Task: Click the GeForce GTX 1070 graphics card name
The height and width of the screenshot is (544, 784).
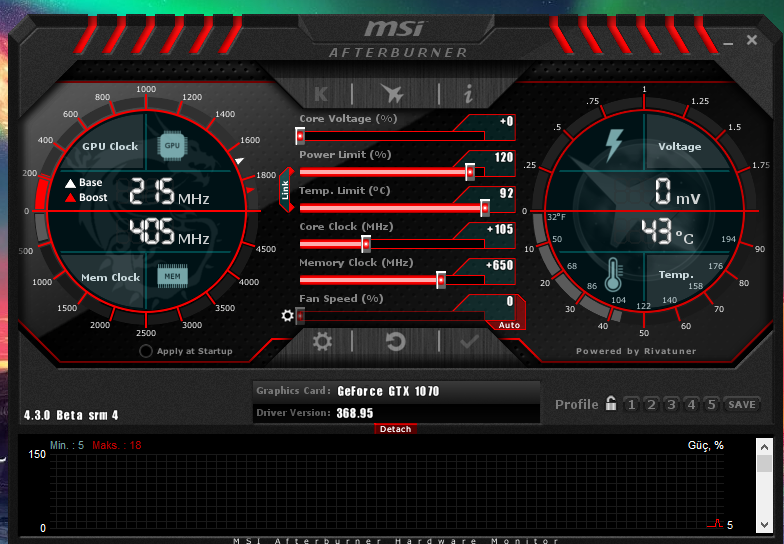Action: [388, 391]
